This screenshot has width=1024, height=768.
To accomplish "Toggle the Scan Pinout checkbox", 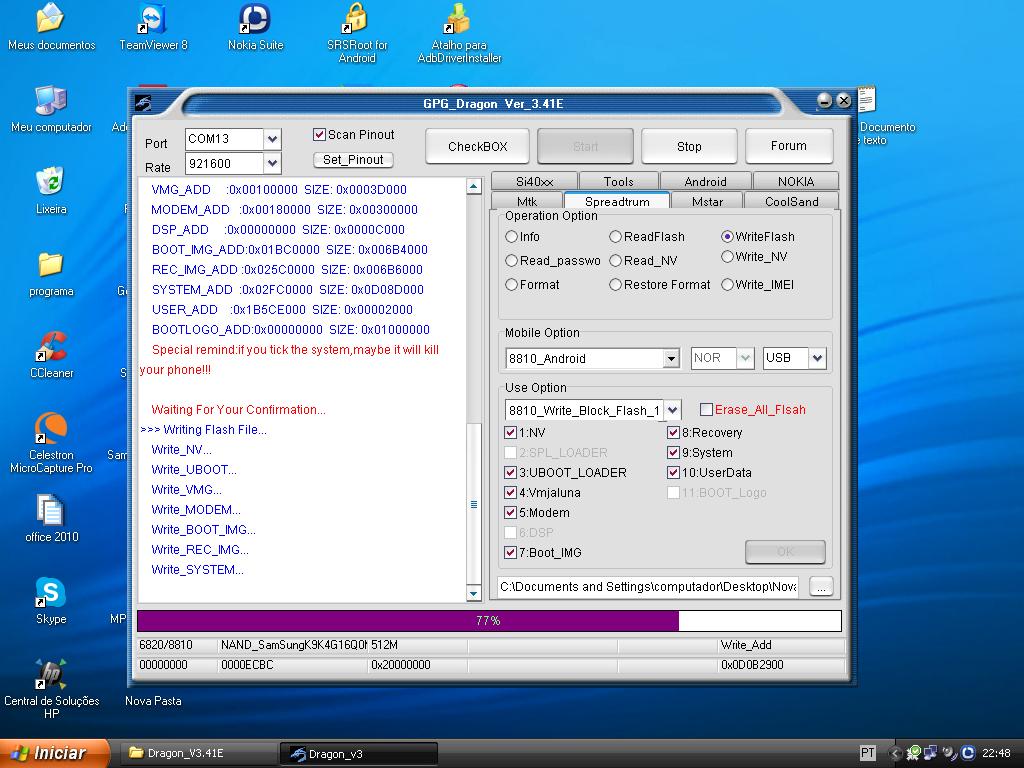I will 320,135.
